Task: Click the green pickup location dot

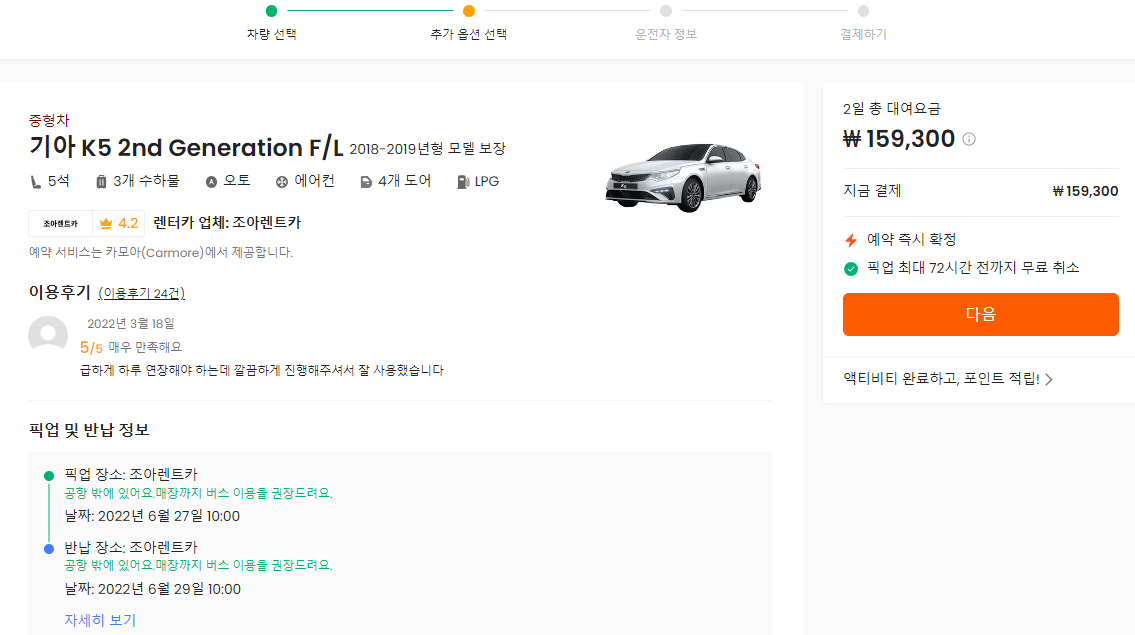Action: click(x=49, y=476)
